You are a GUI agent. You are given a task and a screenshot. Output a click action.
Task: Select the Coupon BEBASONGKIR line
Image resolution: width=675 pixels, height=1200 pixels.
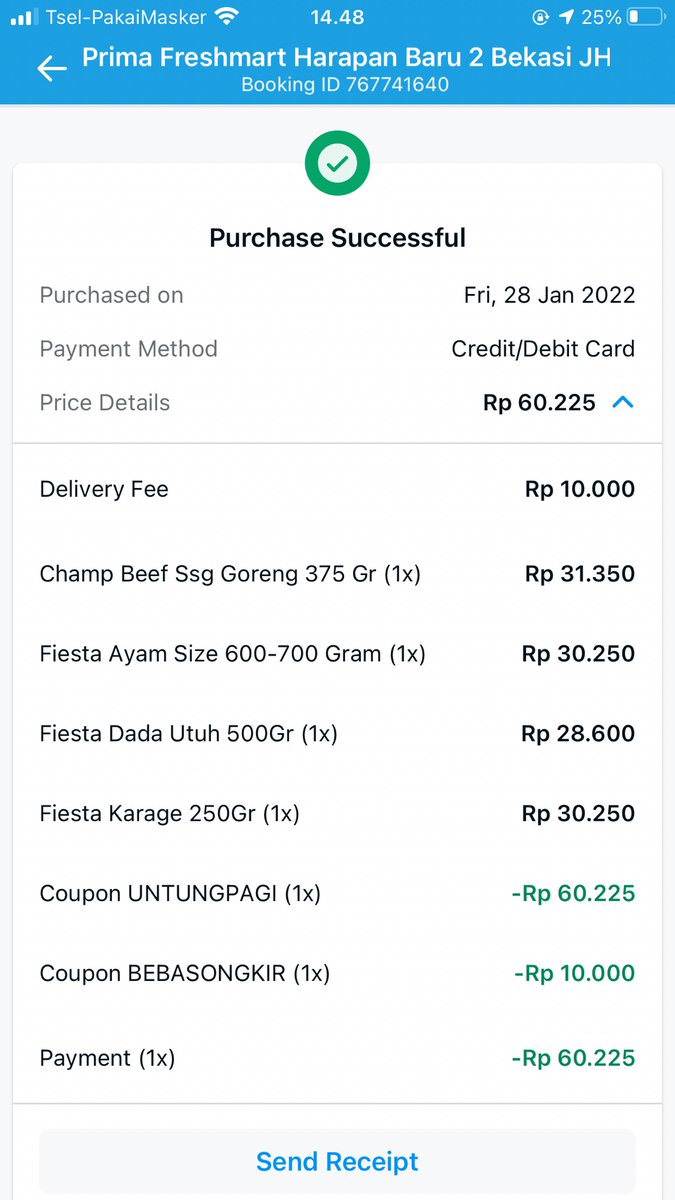(x=337, y=973)
